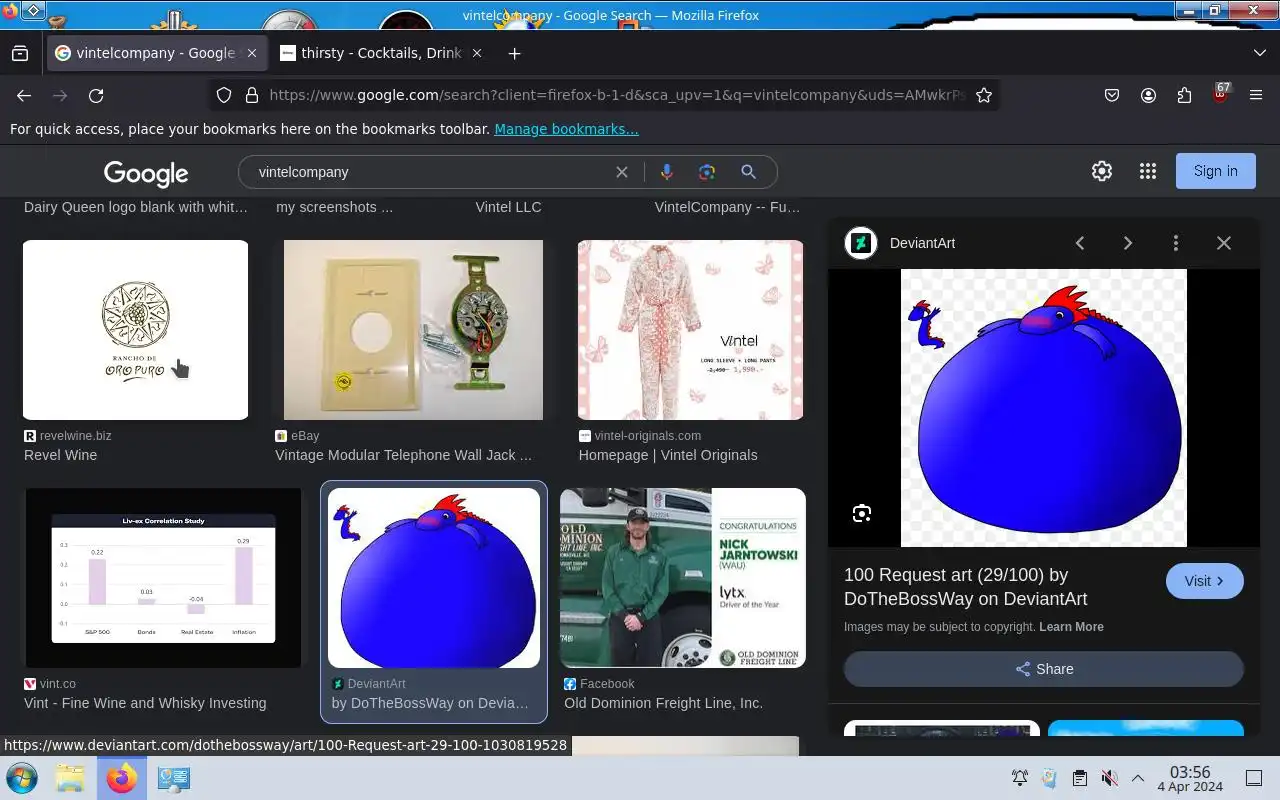This screenshot has height=800, width=1280.
Task: Click the vintel-originals.com source text
Action: point(647,436)
